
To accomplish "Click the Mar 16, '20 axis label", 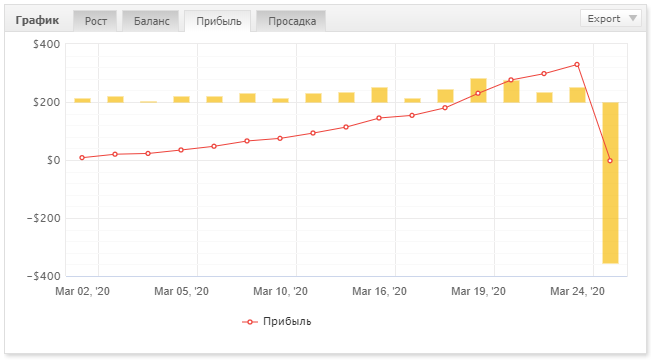I will point(379,291).
